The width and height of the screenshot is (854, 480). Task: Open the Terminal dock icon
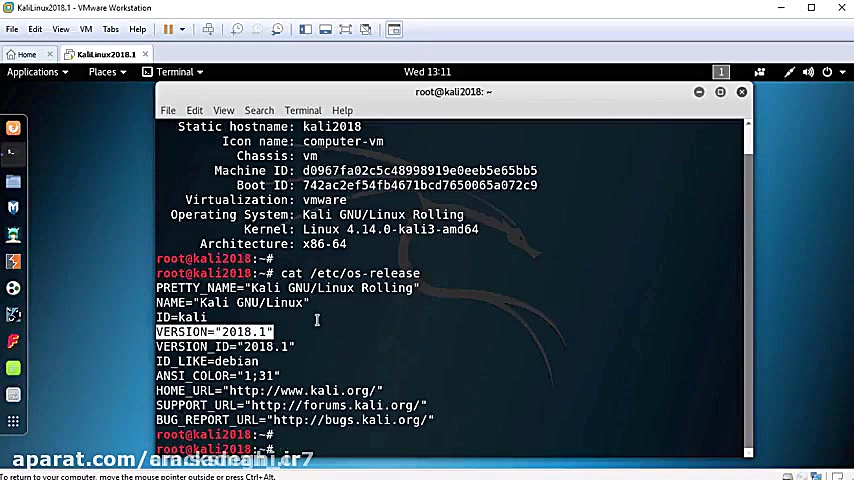[x=13, y=155]
